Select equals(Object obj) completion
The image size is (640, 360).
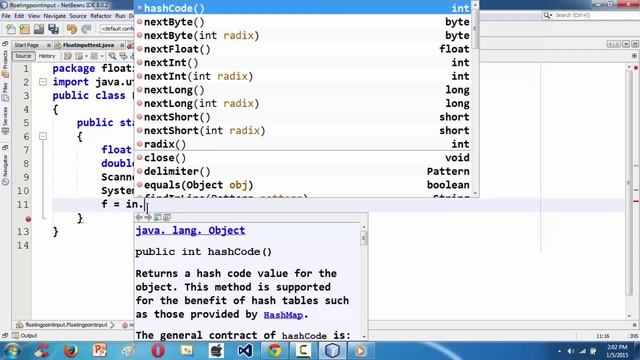(x=303, y=185)
